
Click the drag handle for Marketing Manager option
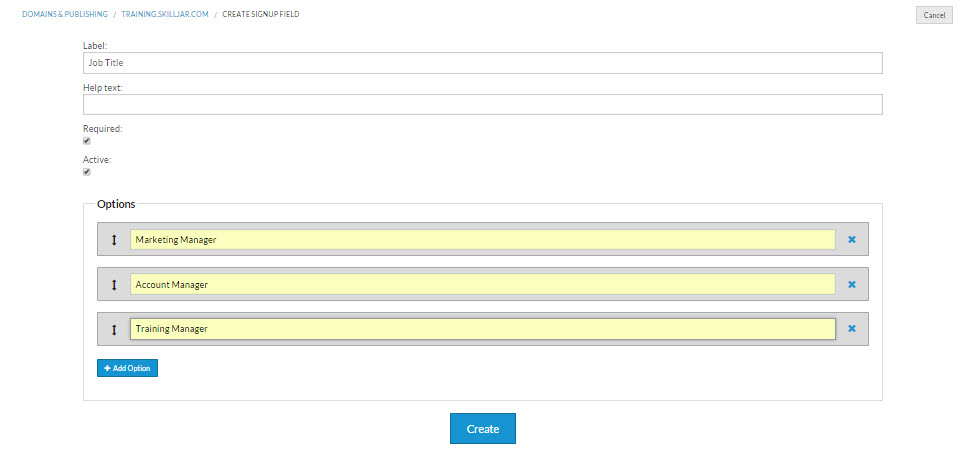click(114, 240)
